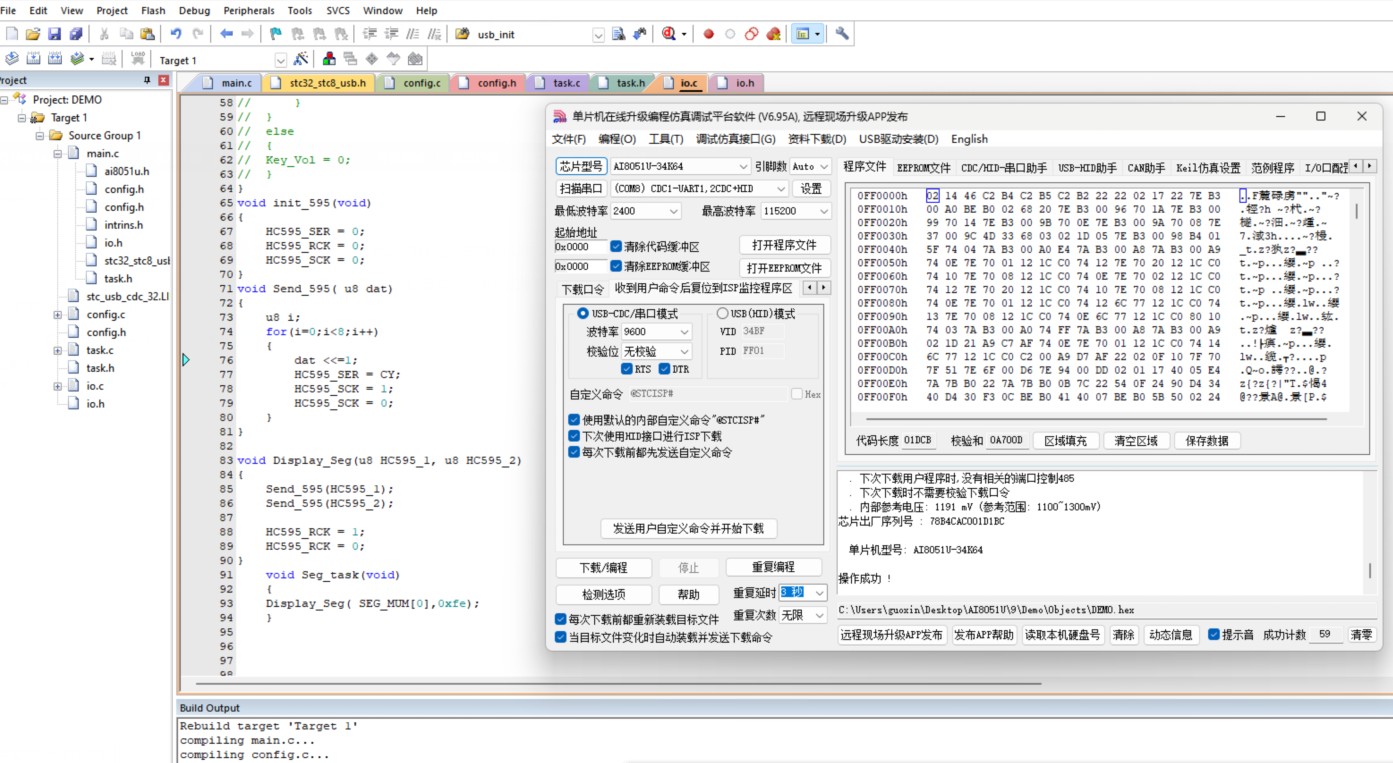Click Manage Run-Time Environment diamond icon

point(371,59)
